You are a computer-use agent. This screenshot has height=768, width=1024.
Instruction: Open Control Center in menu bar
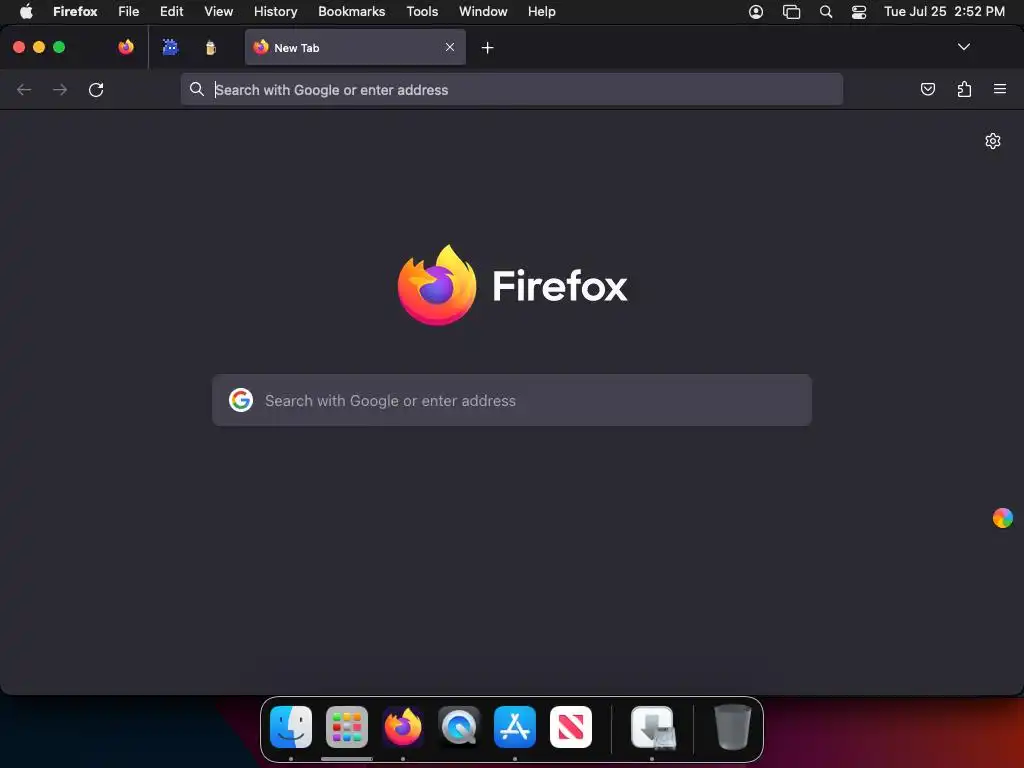tap(859, 12)
